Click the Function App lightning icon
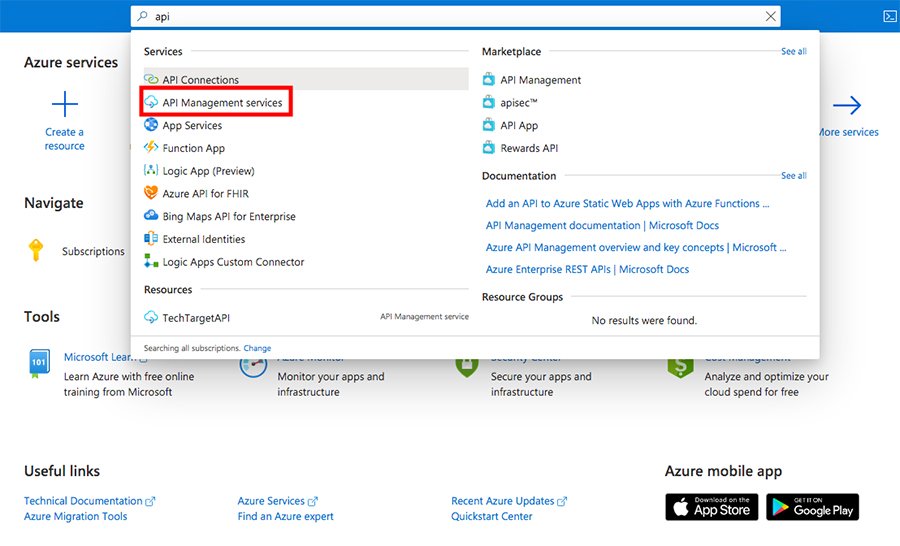 (151, 148)
